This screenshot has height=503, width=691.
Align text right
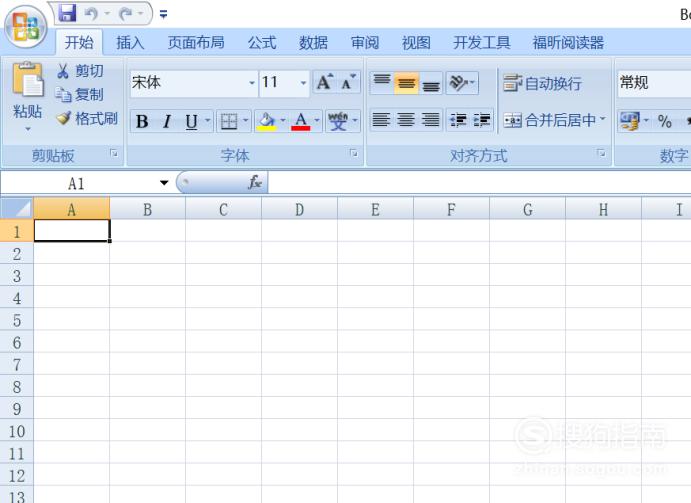[431, 119]
